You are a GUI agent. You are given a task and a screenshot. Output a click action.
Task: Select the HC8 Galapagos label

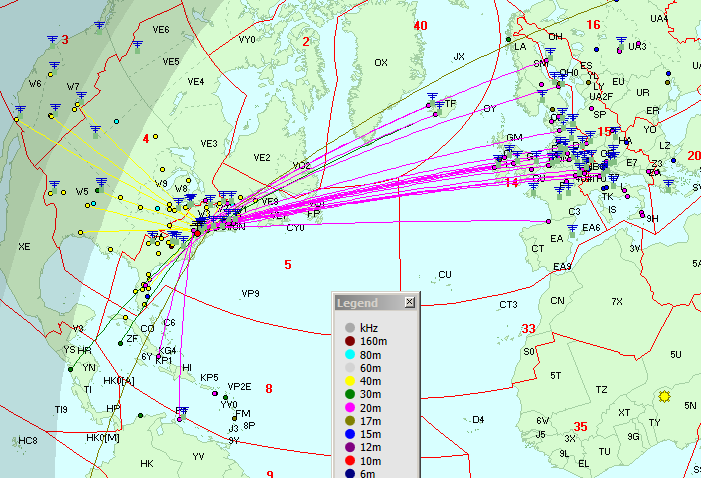[x=28, y=441]
